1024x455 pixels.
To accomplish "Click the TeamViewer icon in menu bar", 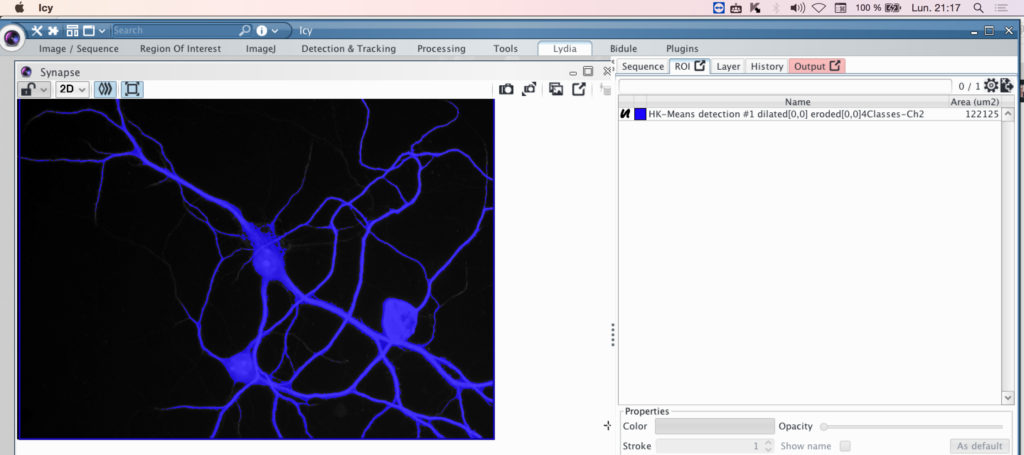I will tap(718, 8).
